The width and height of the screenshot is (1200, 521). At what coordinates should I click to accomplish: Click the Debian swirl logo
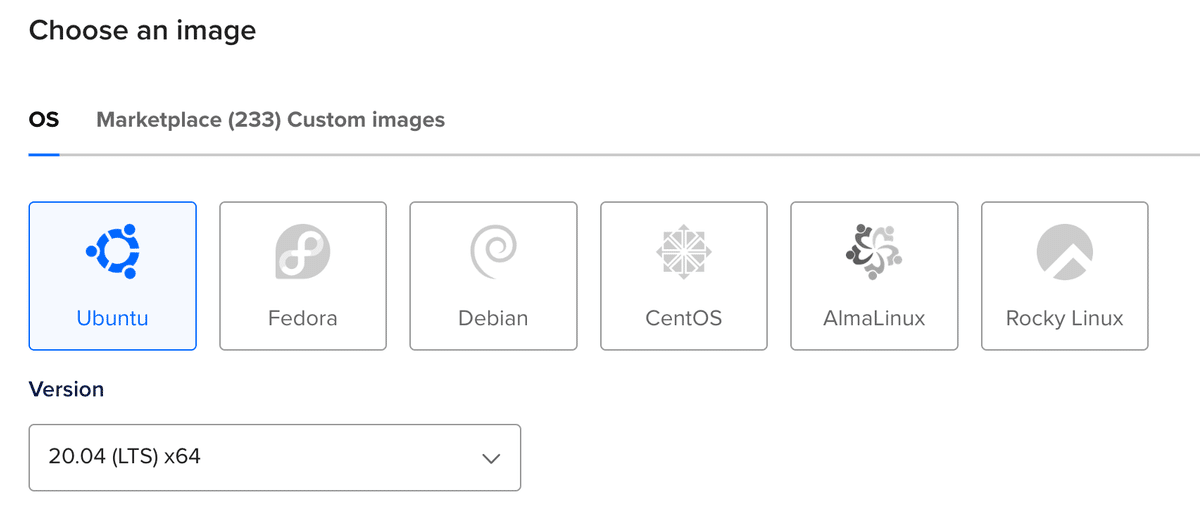pyautogui.click(x=493, y=252)
